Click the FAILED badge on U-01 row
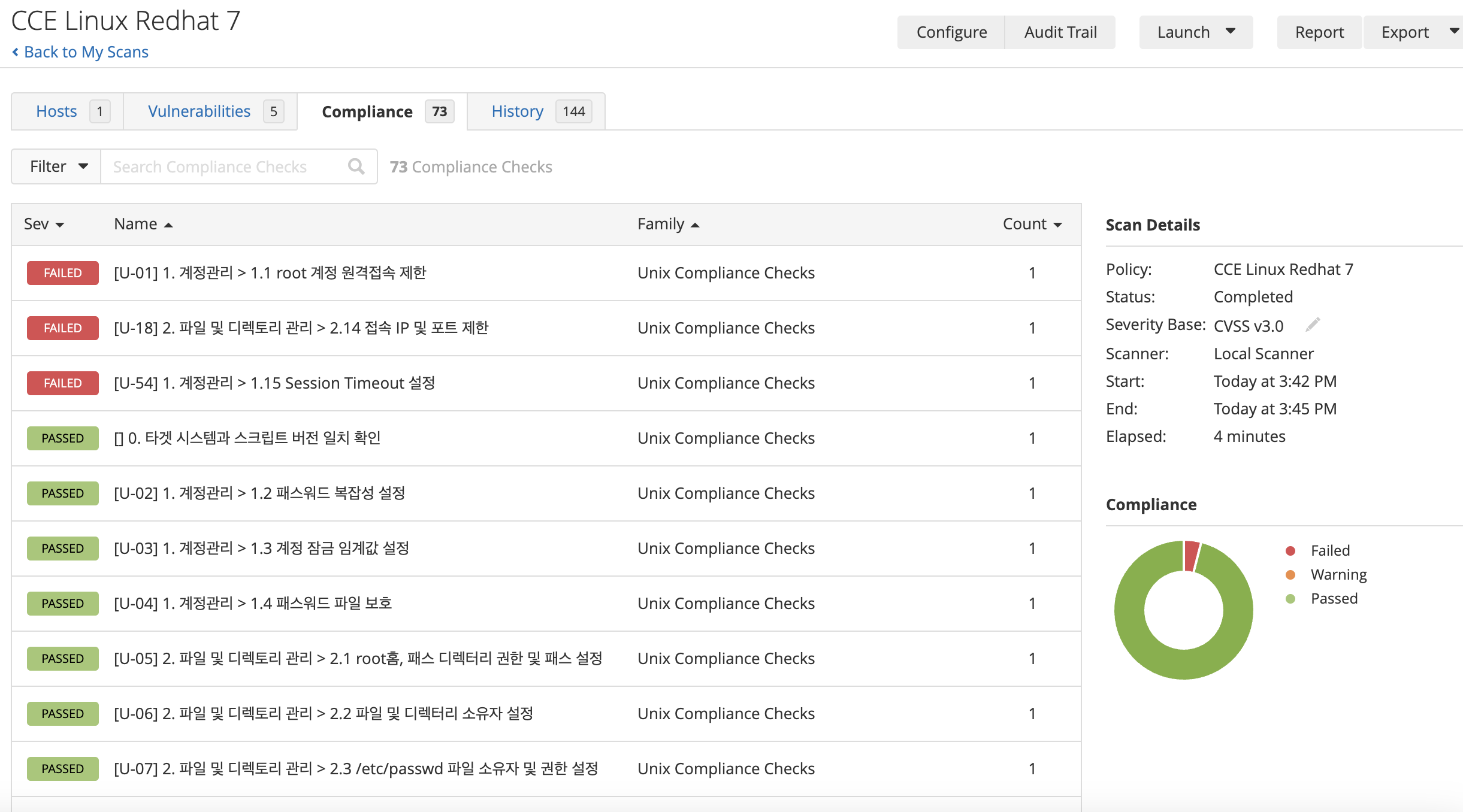1463x812 pixels. 63,273
